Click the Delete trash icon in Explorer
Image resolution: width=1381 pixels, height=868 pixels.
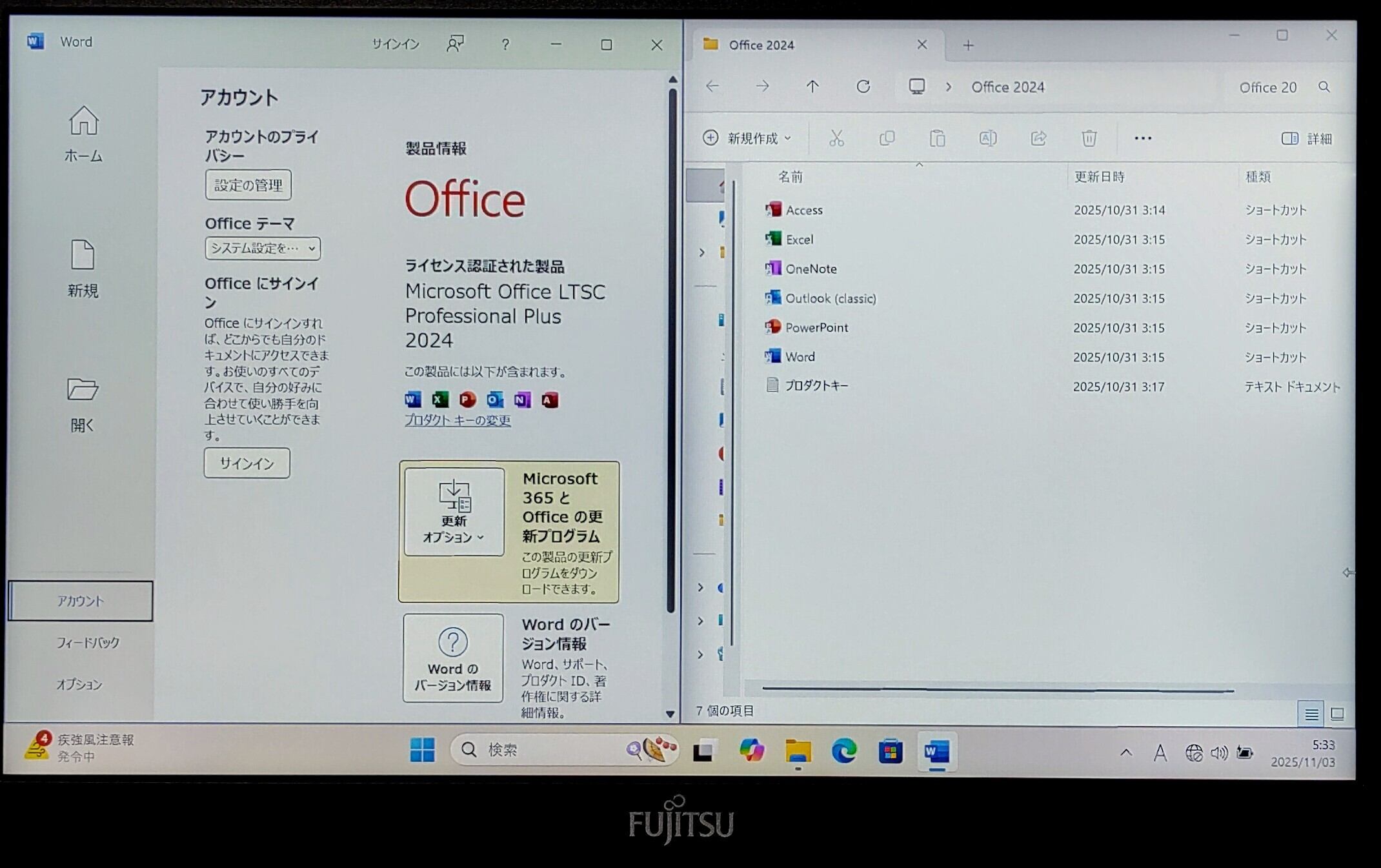(1089, 138)
